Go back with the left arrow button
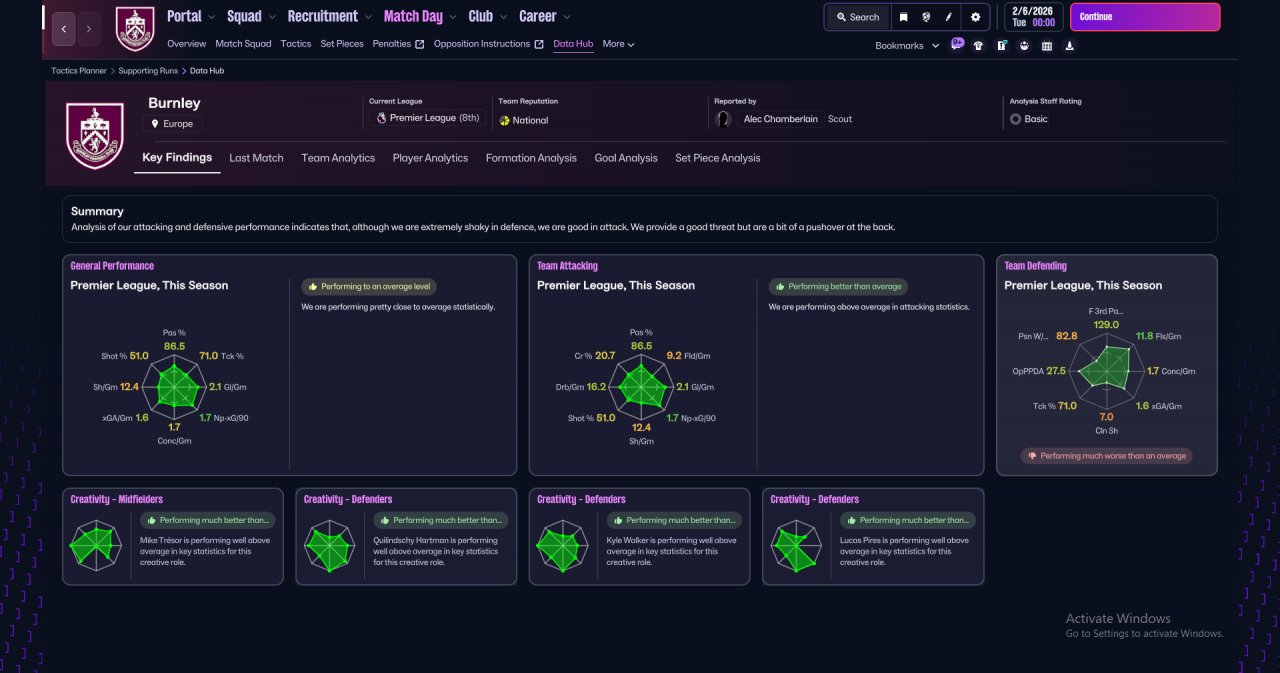The width and height of the screenshot is (1280, 673). pyautogui.click(x=63, y=29)
